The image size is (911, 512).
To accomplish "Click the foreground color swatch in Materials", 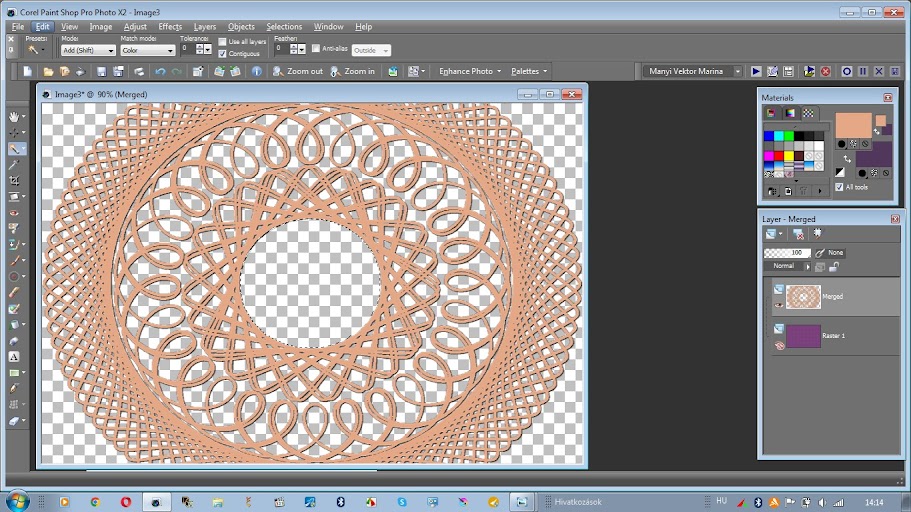I will click(852, 124).
